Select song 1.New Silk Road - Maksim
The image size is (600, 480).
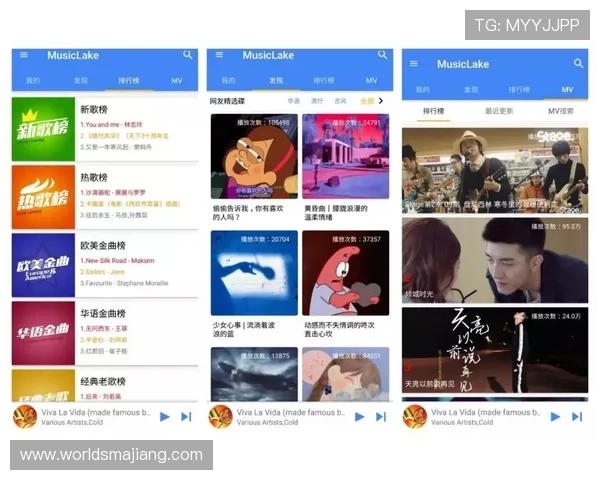point(117,261)
